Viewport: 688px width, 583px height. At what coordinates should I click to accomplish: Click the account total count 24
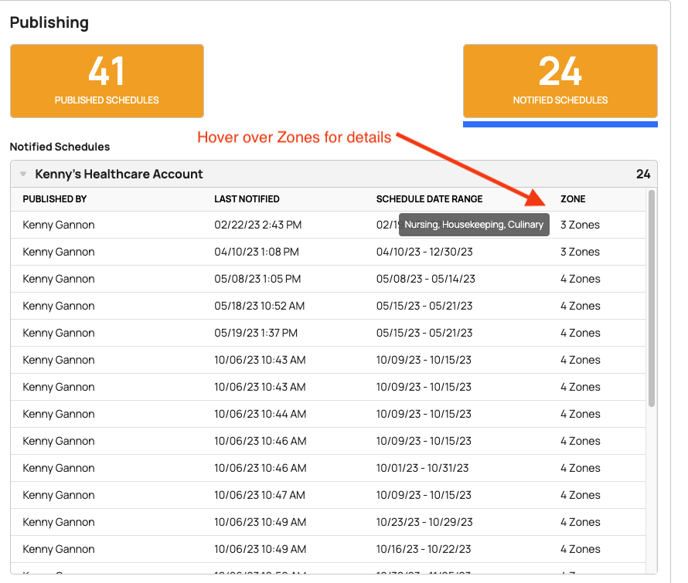coord(643,174)
